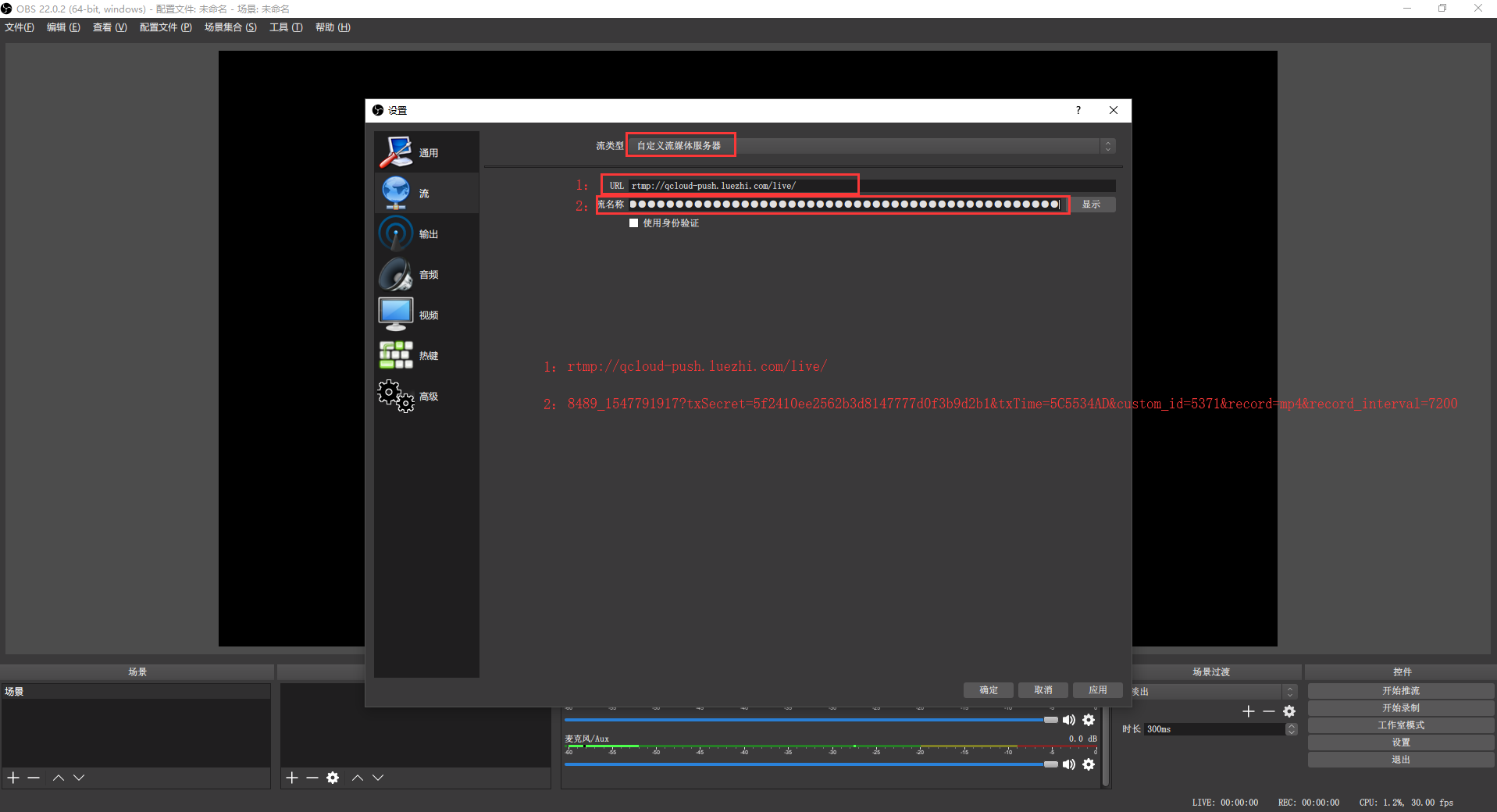Click the 时长 300ms duration field
The height and width of the screenshot is (812, 1497).
click(x=1214, y=729)
